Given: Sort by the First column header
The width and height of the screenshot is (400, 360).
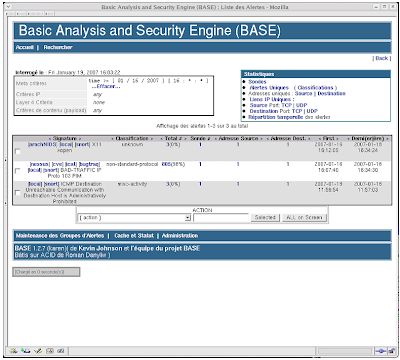Looking at the screenshot, I should point(329,138).
